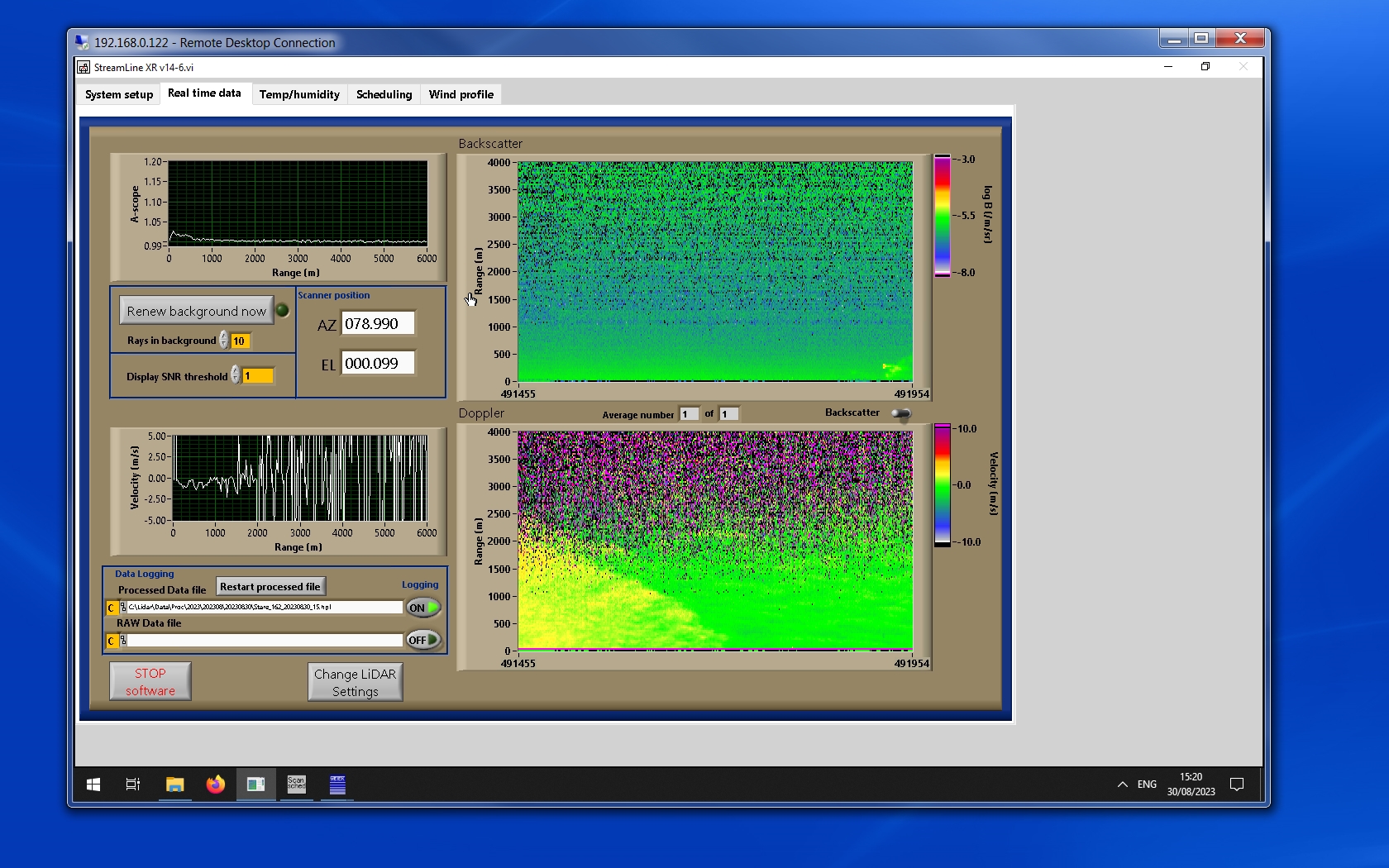1389x868 pixels.
Task: Open File Explorer in the taskbar
Action: pyautogui.click(x=174, y=785)
